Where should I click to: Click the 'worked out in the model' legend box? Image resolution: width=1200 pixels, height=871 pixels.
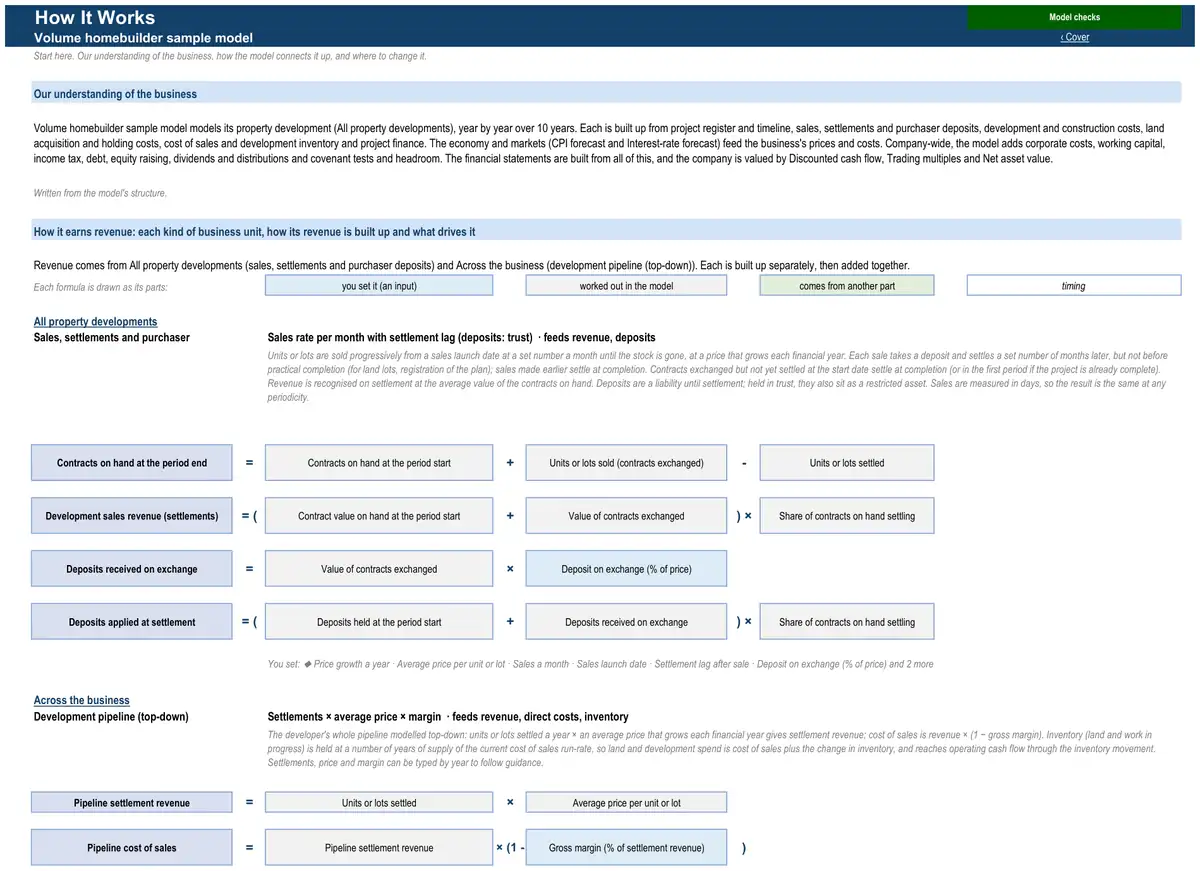(626, 286)
